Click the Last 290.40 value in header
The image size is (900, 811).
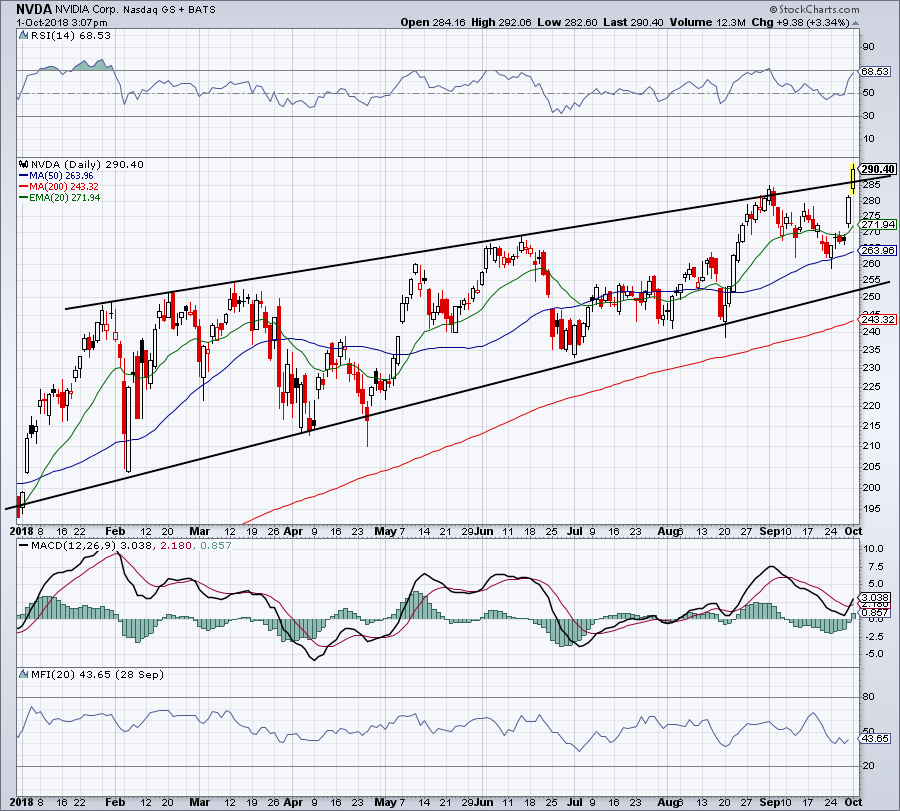click(x=633, y=22)
